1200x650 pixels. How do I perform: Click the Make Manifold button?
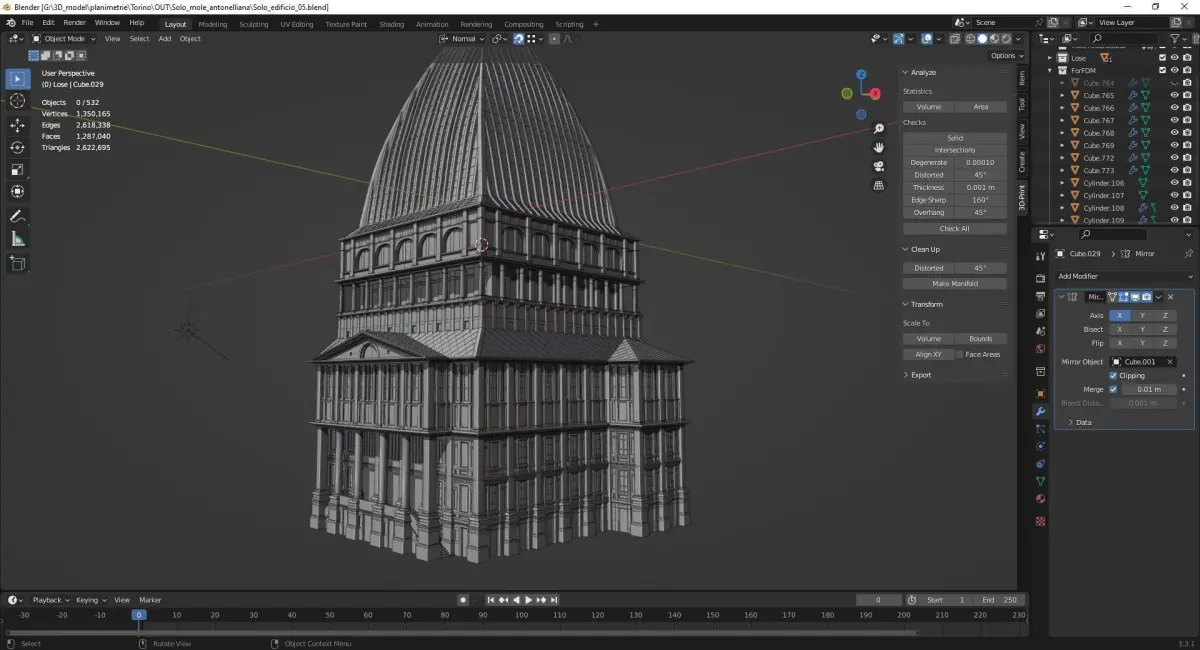(x=955, y=283)
